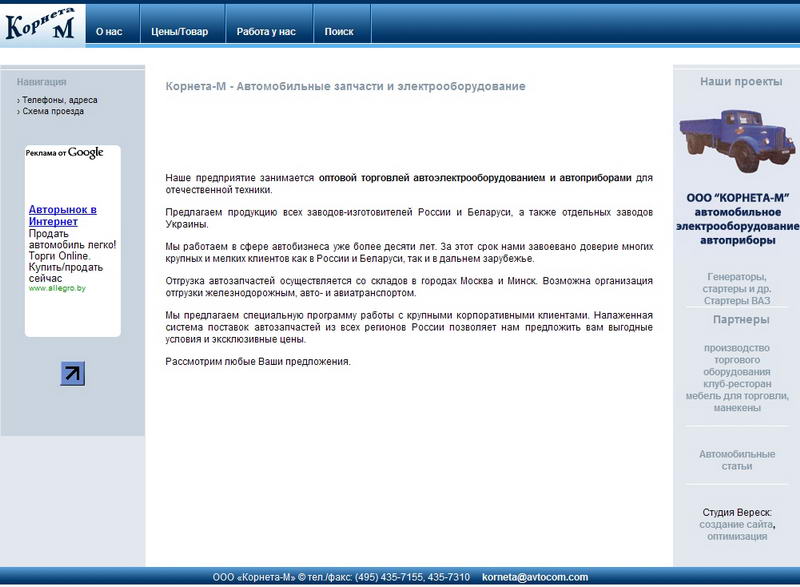
Task: Click the page title Корнета-М - Автомобильные запчасти
Action: pos(345,86)
